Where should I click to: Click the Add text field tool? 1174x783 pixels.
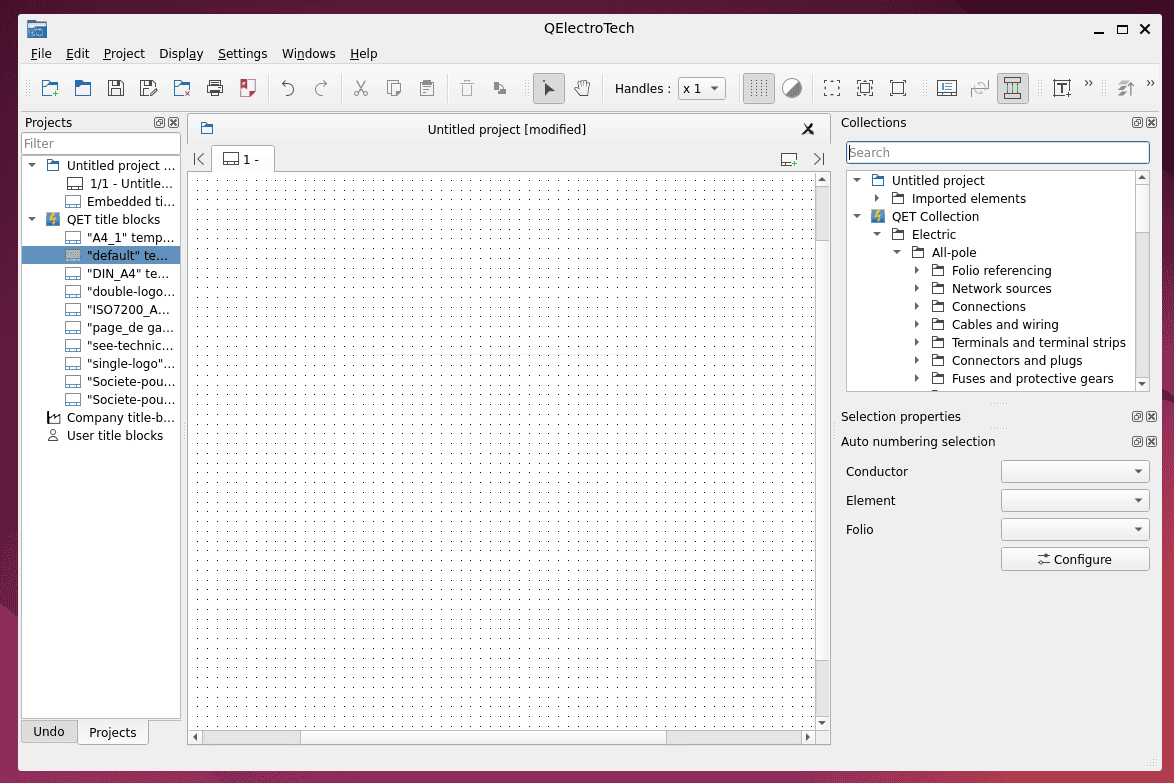coord(1062,88)
